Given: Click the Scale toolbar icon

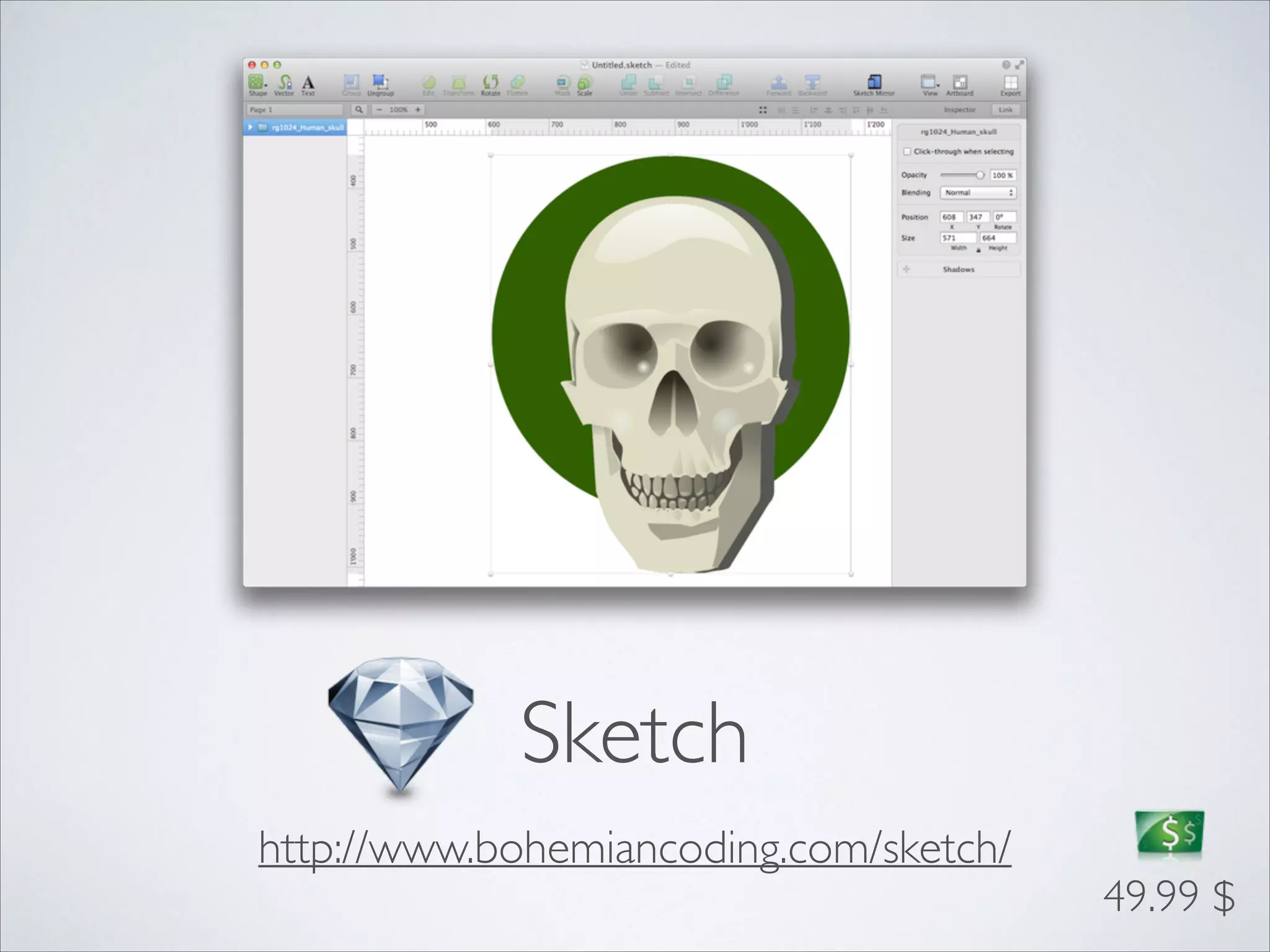Looking at the screenshot, I should click(x=584, y=85).
